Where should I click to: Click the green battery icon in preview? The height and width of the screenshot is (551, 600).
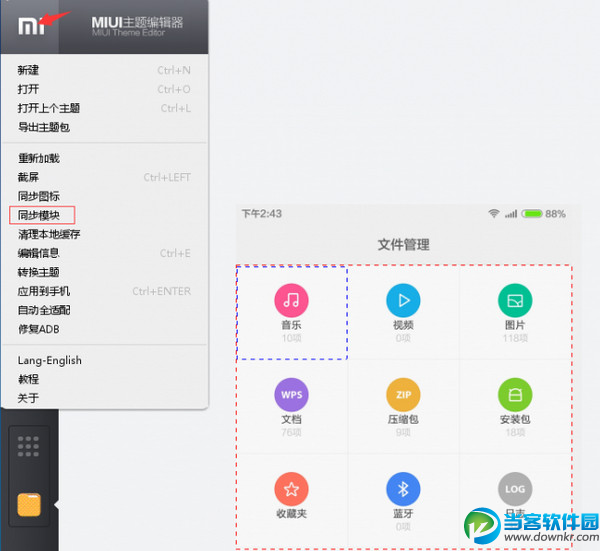532,214
